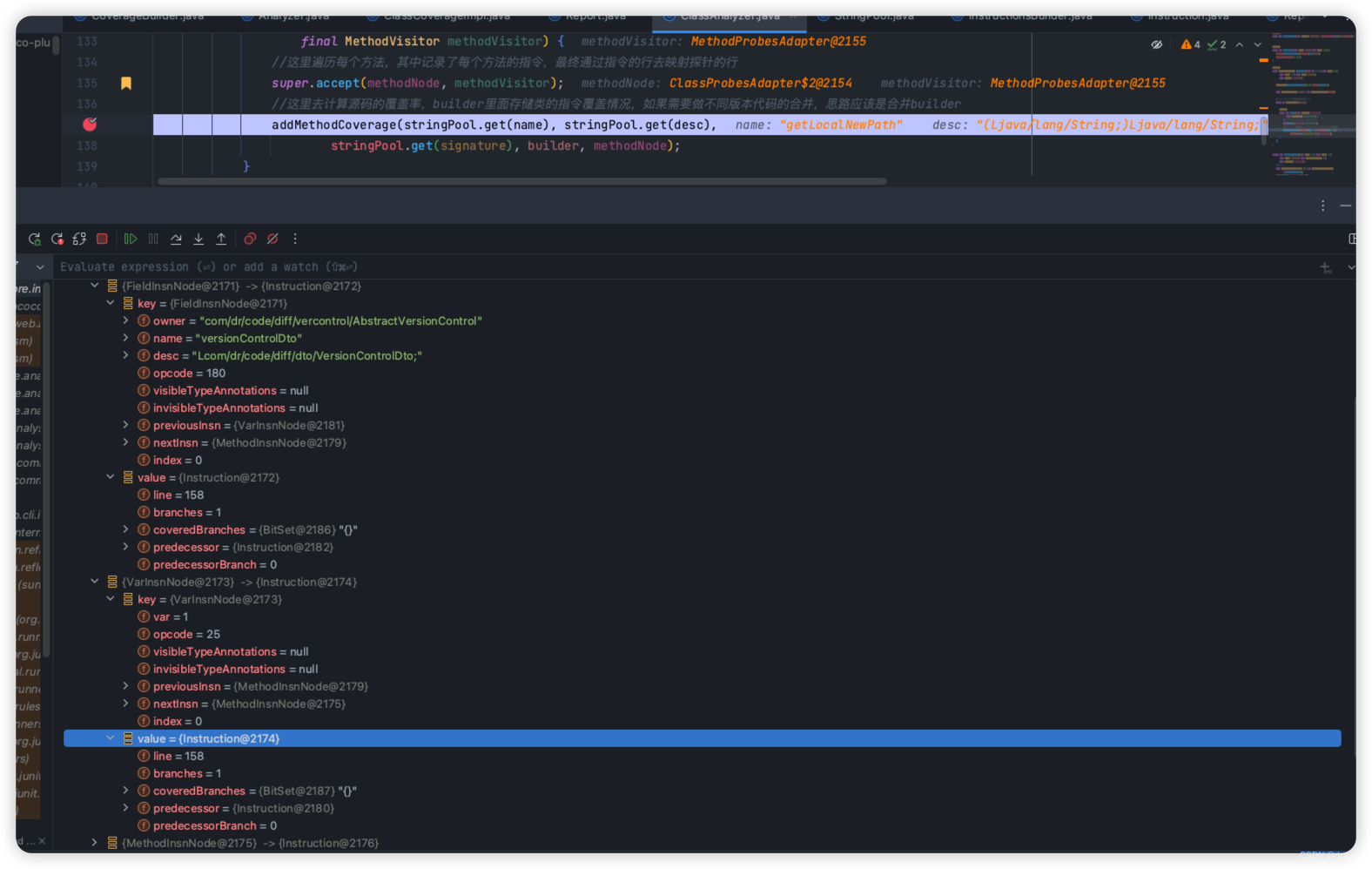Select the line = 158 row under Instruction@2172

702,495
